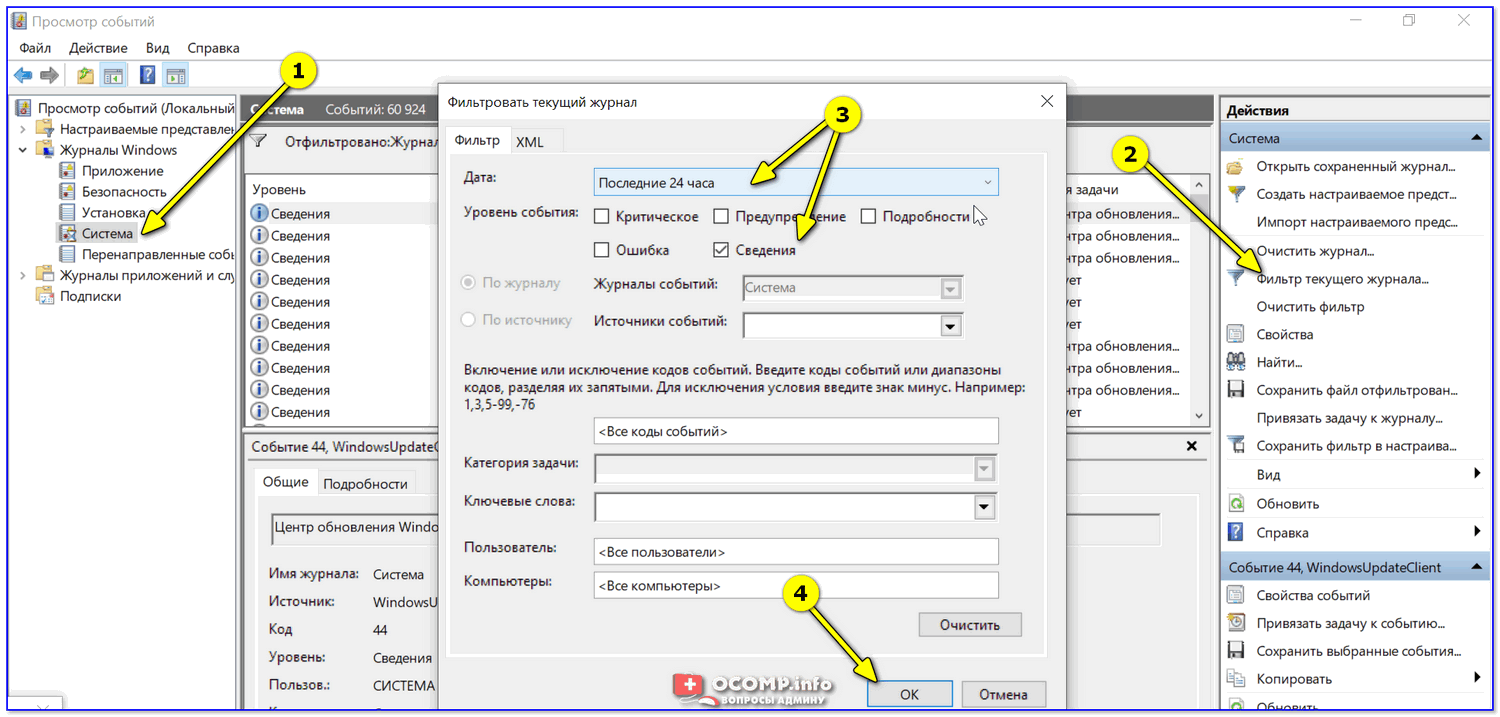Screen dimensions: 1500x717
Task: Switch to the XML tab
Action: coord(530,142)
